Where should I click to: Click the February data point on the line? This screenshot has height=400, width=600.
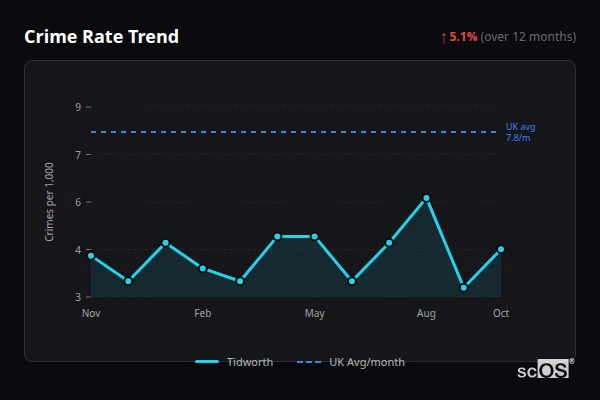203,269
